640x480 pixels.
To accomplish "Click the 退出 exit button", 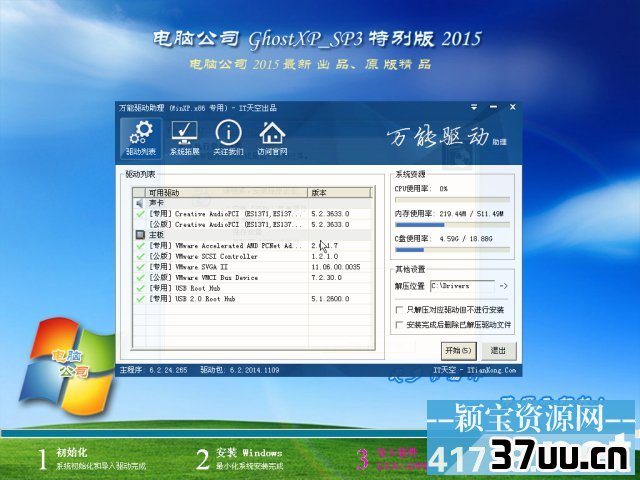I will 498,351.
